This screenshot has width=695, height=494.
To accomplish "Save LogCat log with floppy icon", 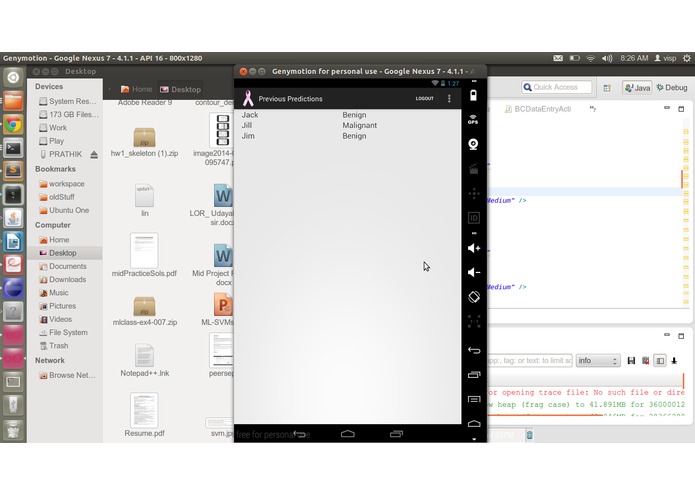I will pos(631,361).
